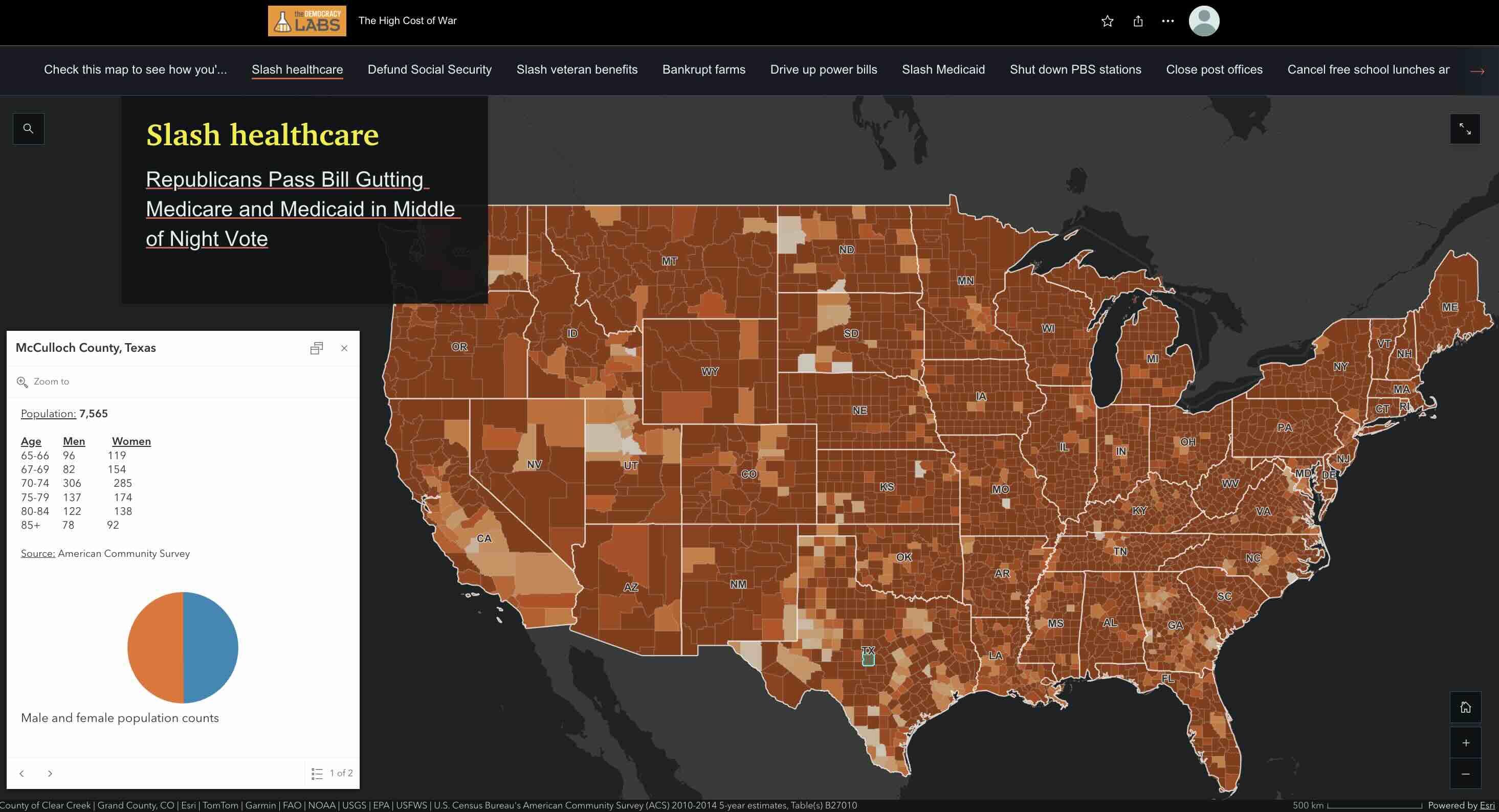The width and height of the screenshot is (1499, 812).
Task: Zoom out using the minus button
Action: pos(1465,774)
